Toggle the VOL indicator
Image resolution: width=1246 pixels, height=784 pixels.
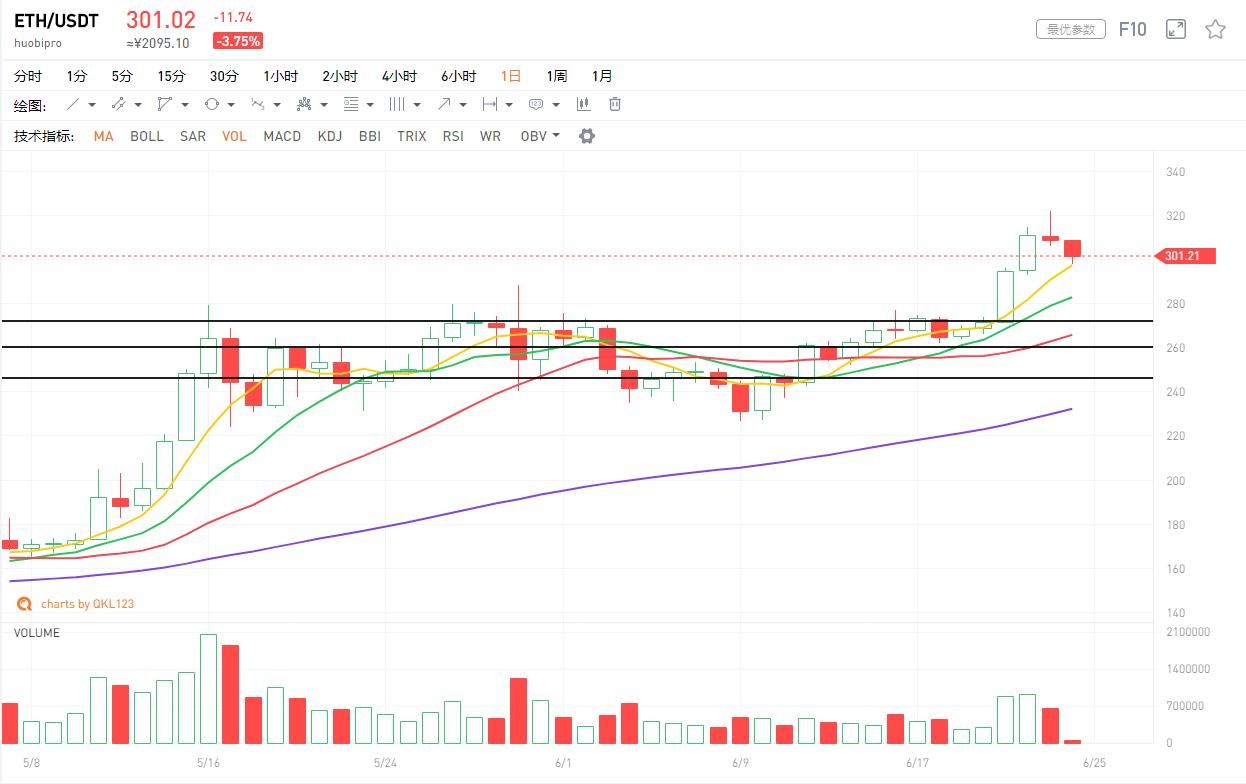(x=234, y=136)
